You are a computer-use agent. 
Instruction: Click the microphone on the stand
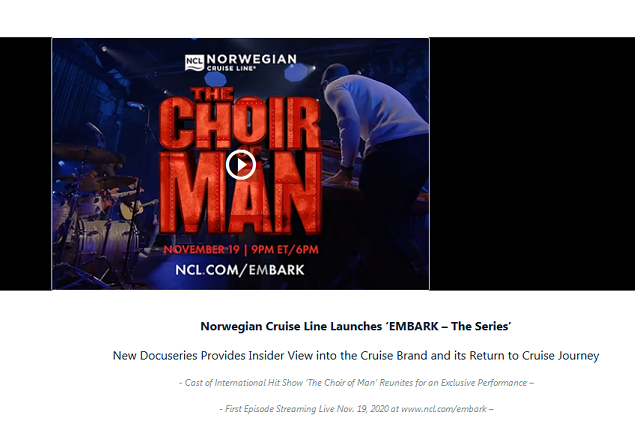pos(136,105)
